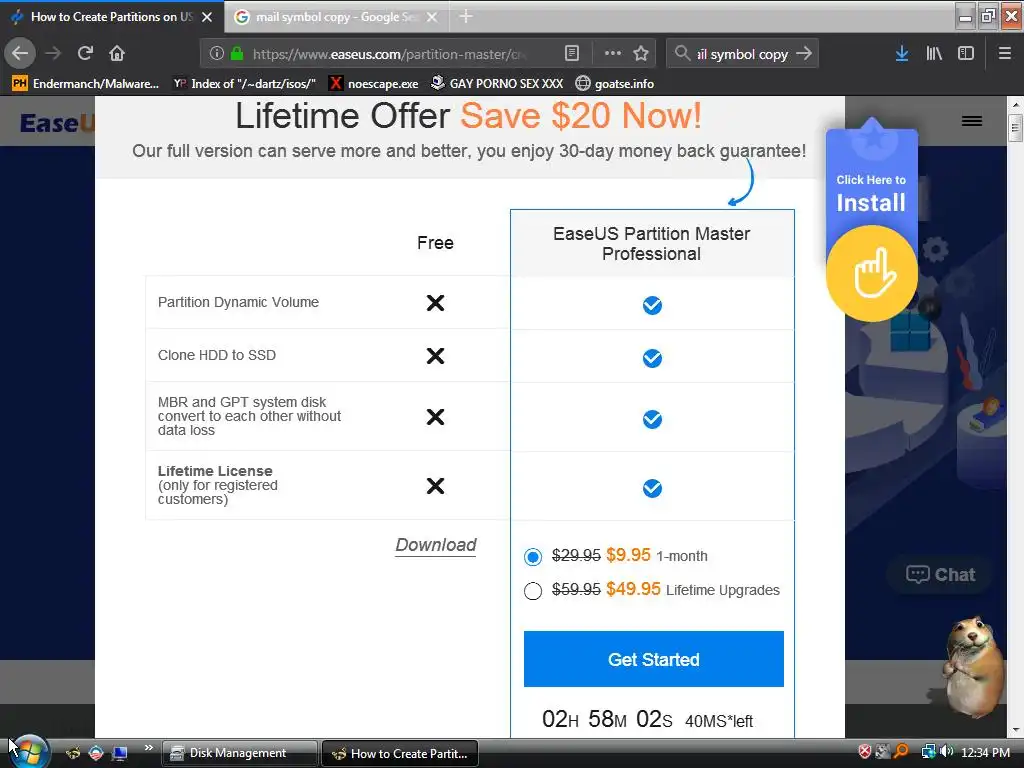This screenshot has width=1024, height=768.
Task: Click the tray volume speaker icon
Action: coord(946,752)
